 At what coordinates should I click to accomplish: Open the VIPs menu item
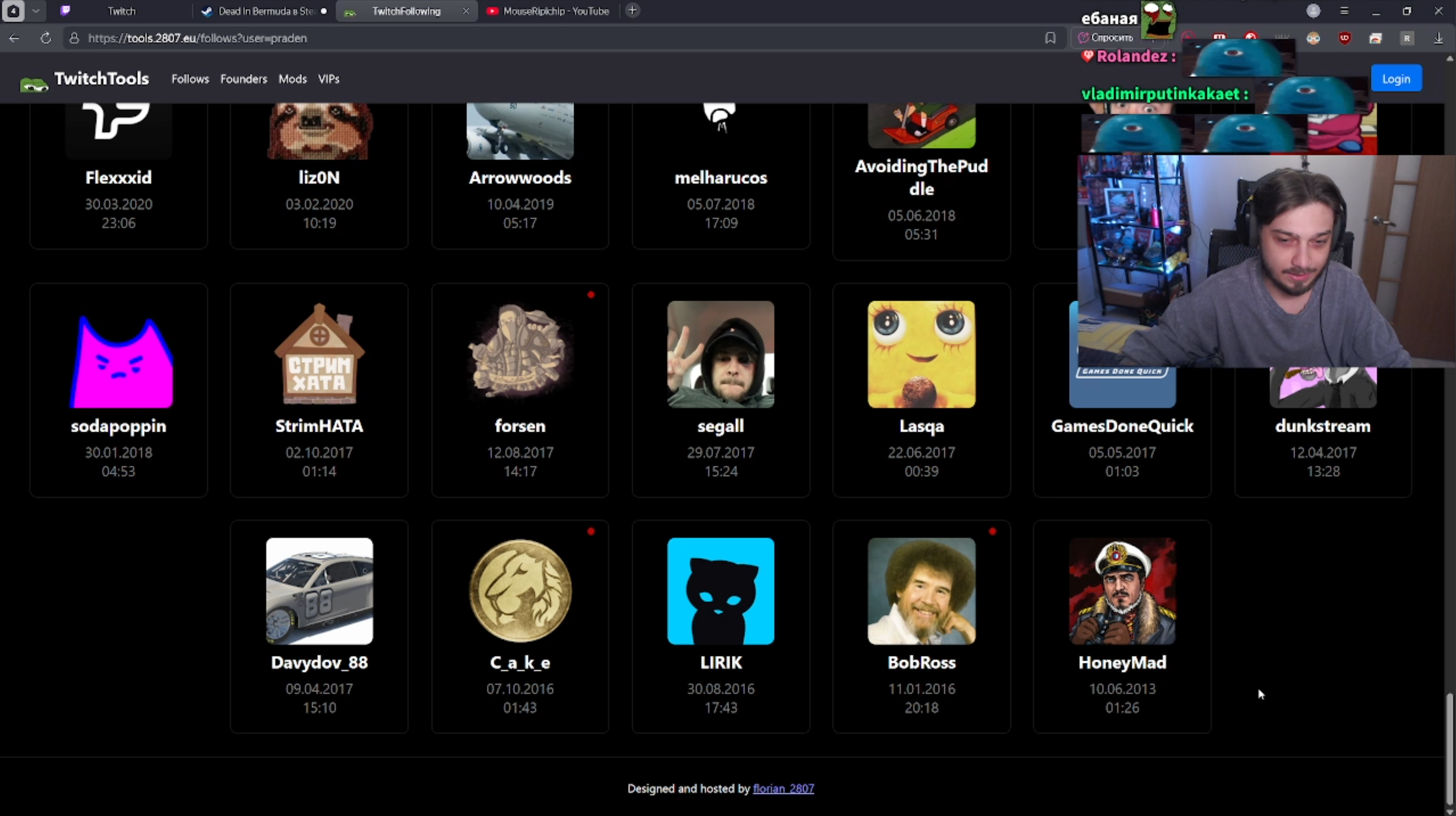click(329, 79)
